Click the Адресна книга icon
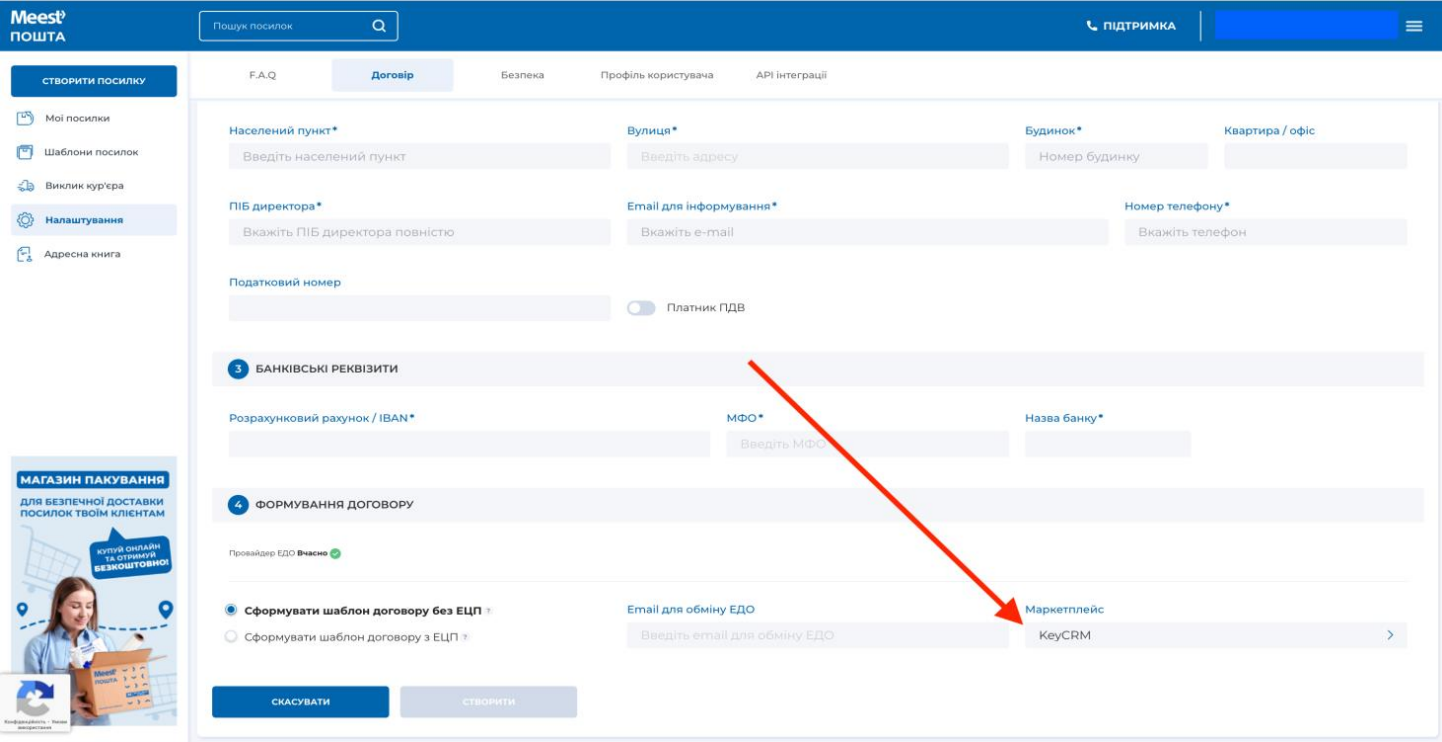 (x=26, y=254)
